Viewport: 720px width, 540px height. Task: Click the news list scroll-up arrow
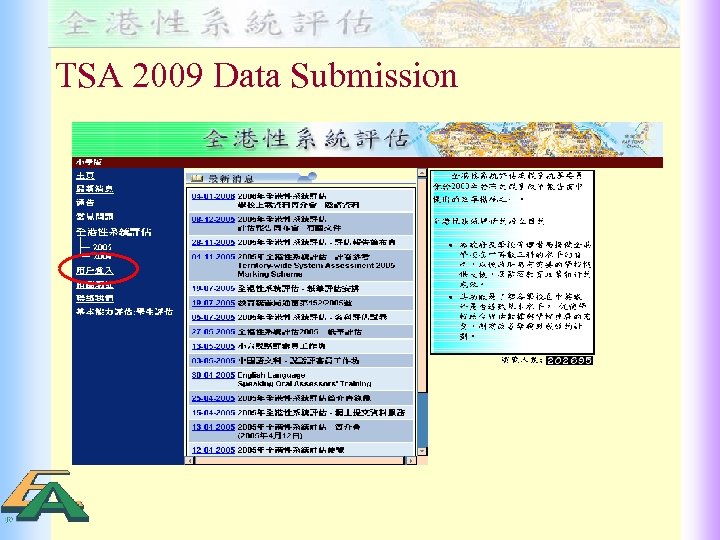tap(422, 173)
